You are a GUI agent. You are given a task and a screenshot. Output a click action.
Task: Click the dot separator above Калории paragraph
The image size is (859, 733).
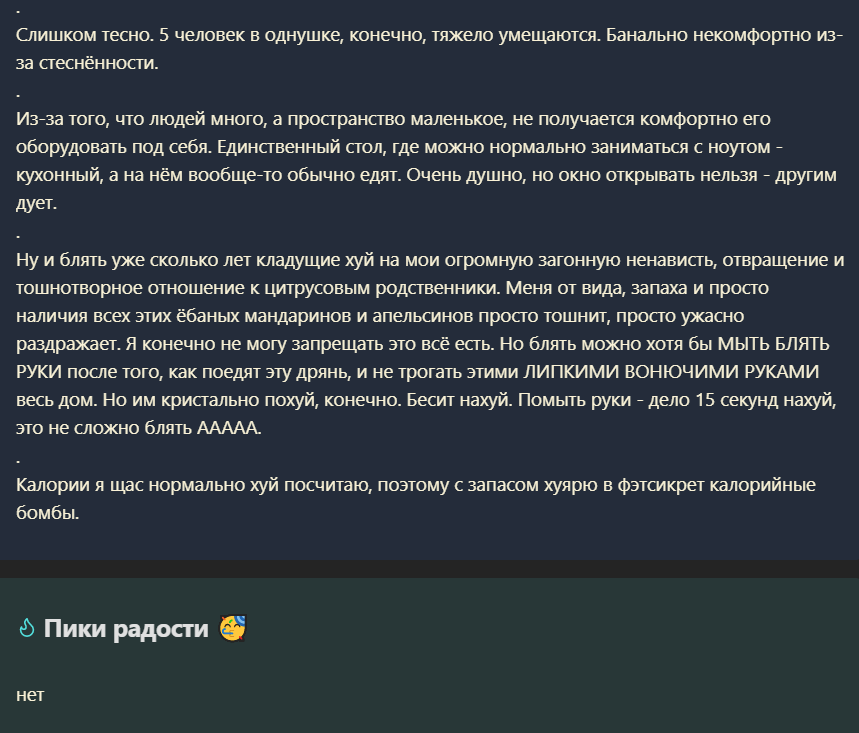click(19, 461)
